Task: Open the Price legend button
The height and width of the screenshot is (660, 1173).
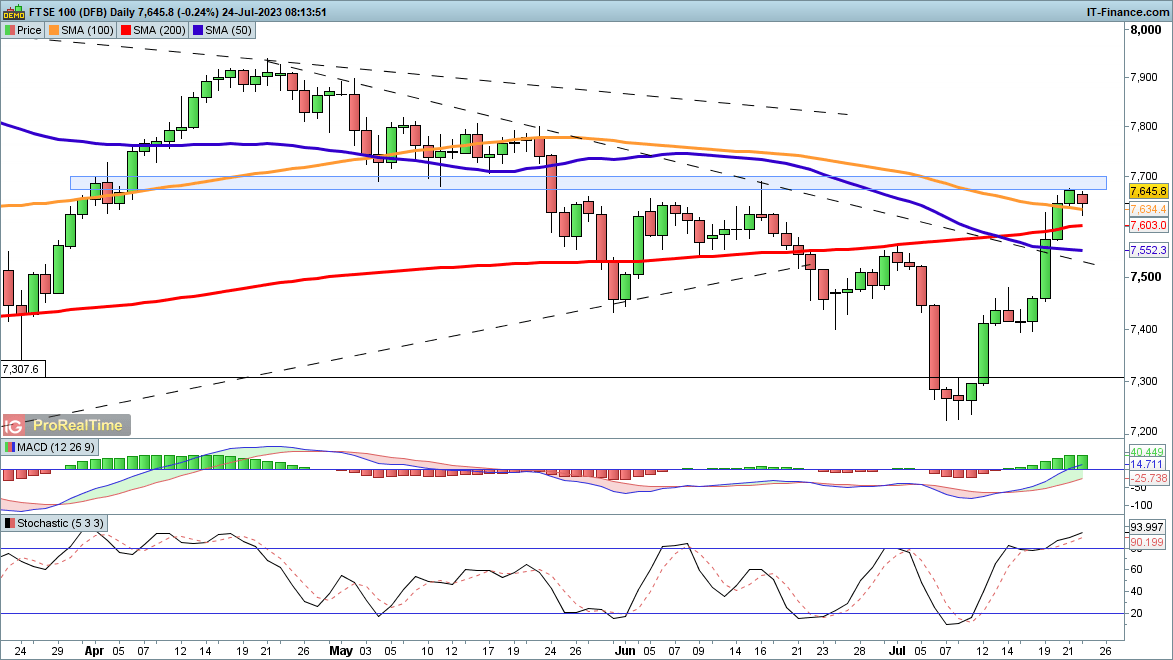Action: click(23, 30)
